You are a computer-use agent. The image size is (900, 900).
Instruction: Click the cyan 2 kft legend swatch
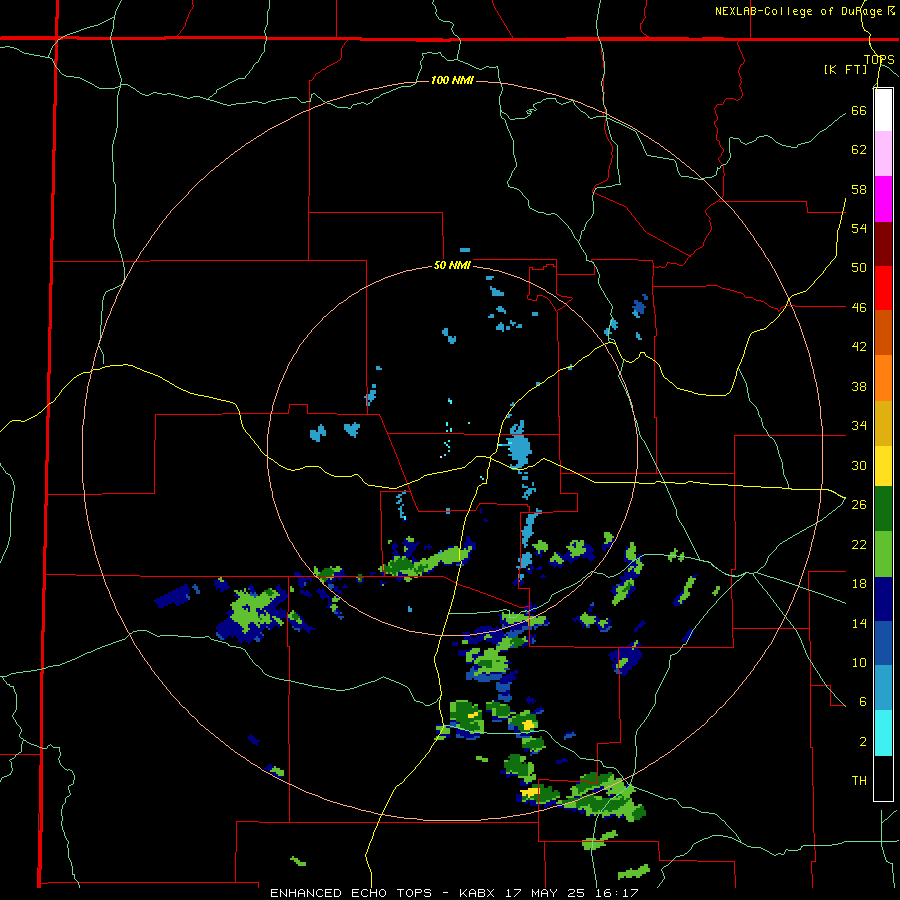[x=883, y=733]
